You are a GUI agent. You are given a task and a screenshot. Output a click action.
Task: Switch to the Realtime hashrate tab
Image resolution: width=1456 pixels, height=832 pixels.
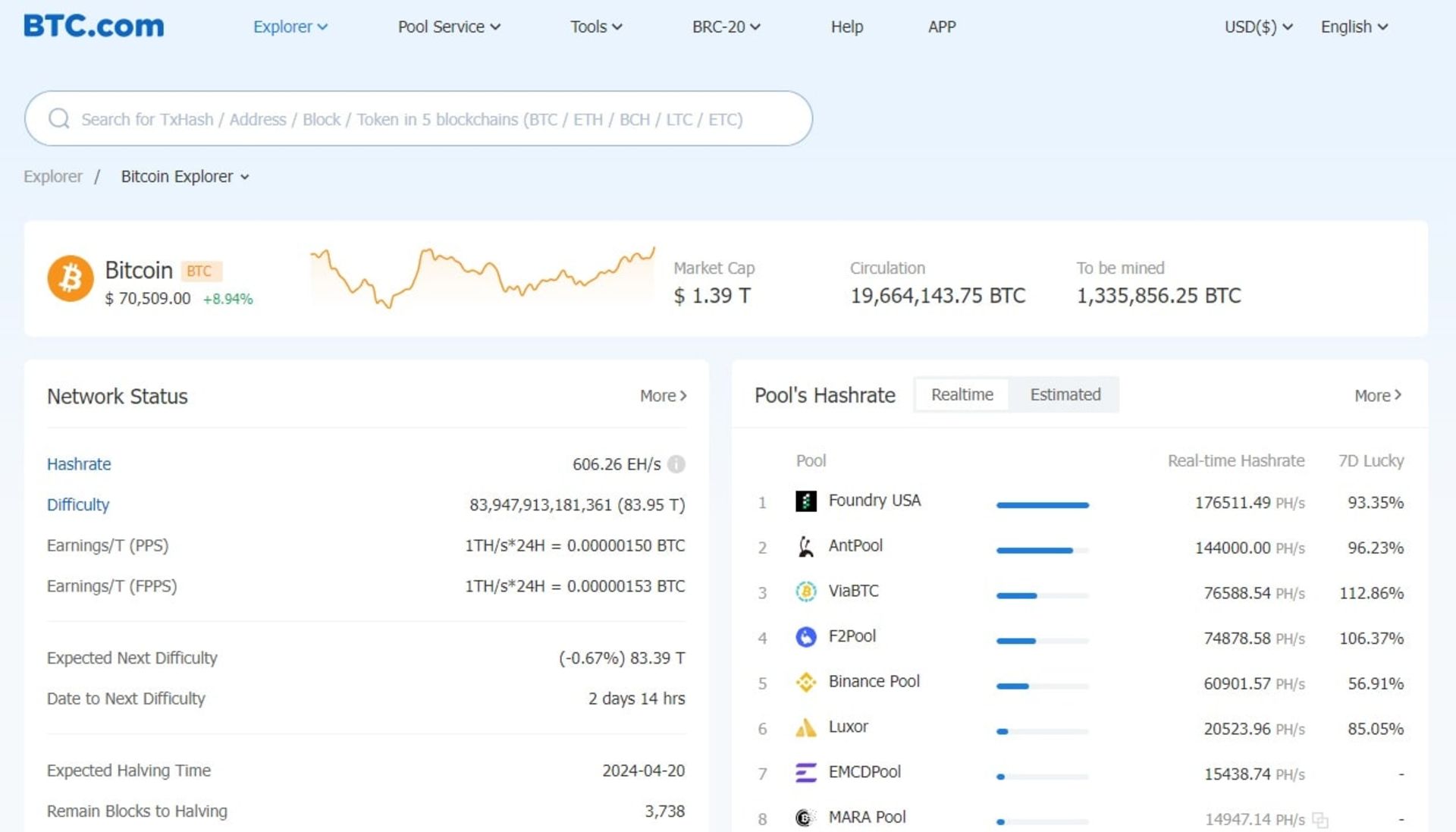pos(962,394)
